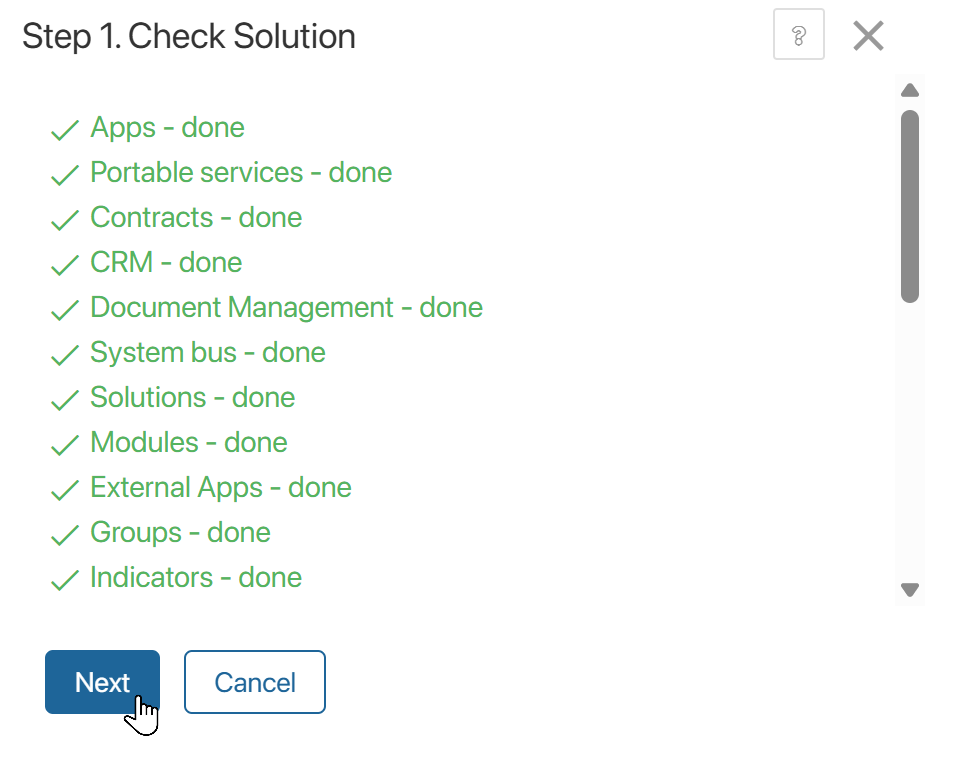
Task: Select the Groups - done entry
Action: [x=180, y=534]
